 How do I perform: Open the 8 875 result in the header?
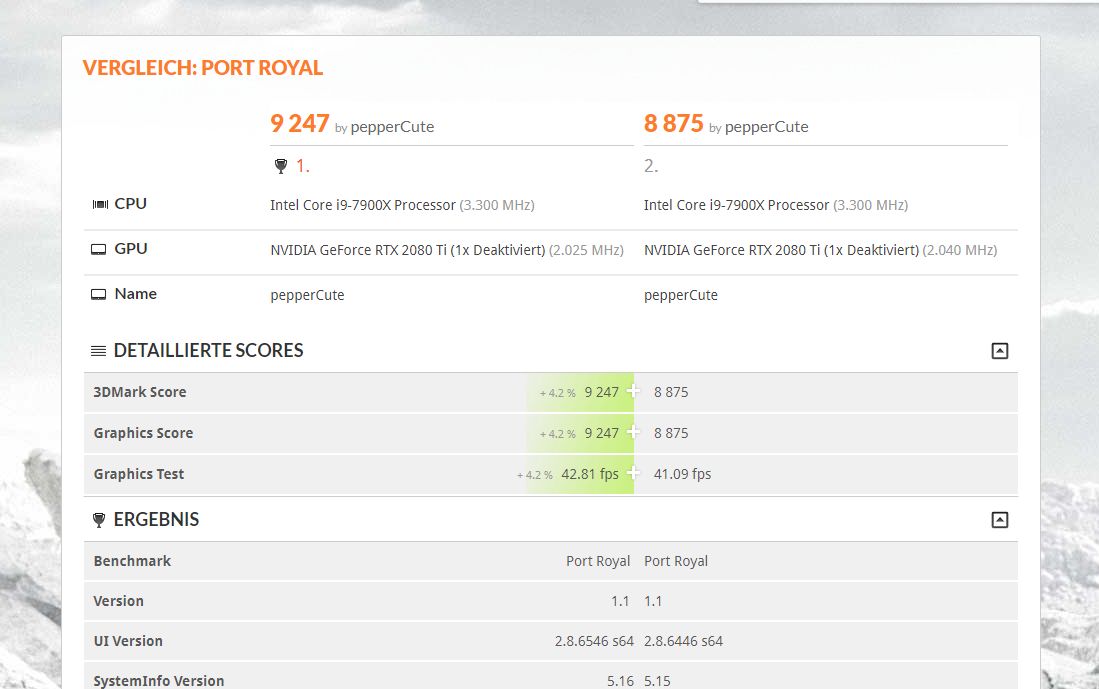674,123
